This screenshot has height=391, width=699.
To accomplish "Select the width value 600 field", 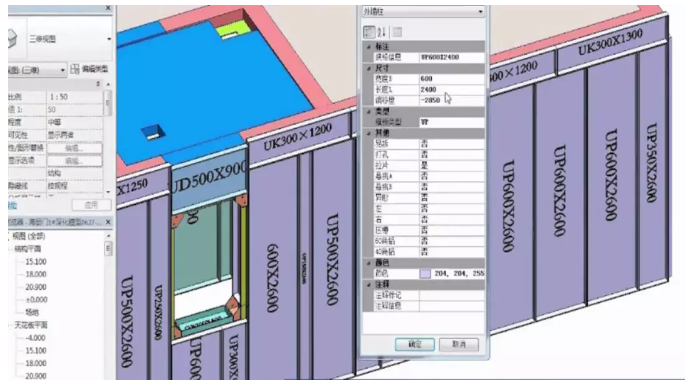I will [x=452, y=79].
